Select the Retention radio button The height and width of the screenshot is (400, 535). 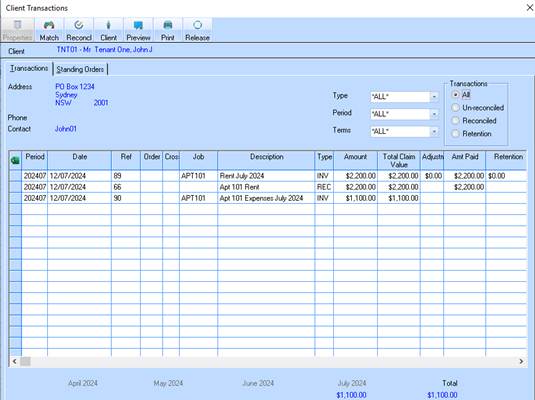[456, 133]
